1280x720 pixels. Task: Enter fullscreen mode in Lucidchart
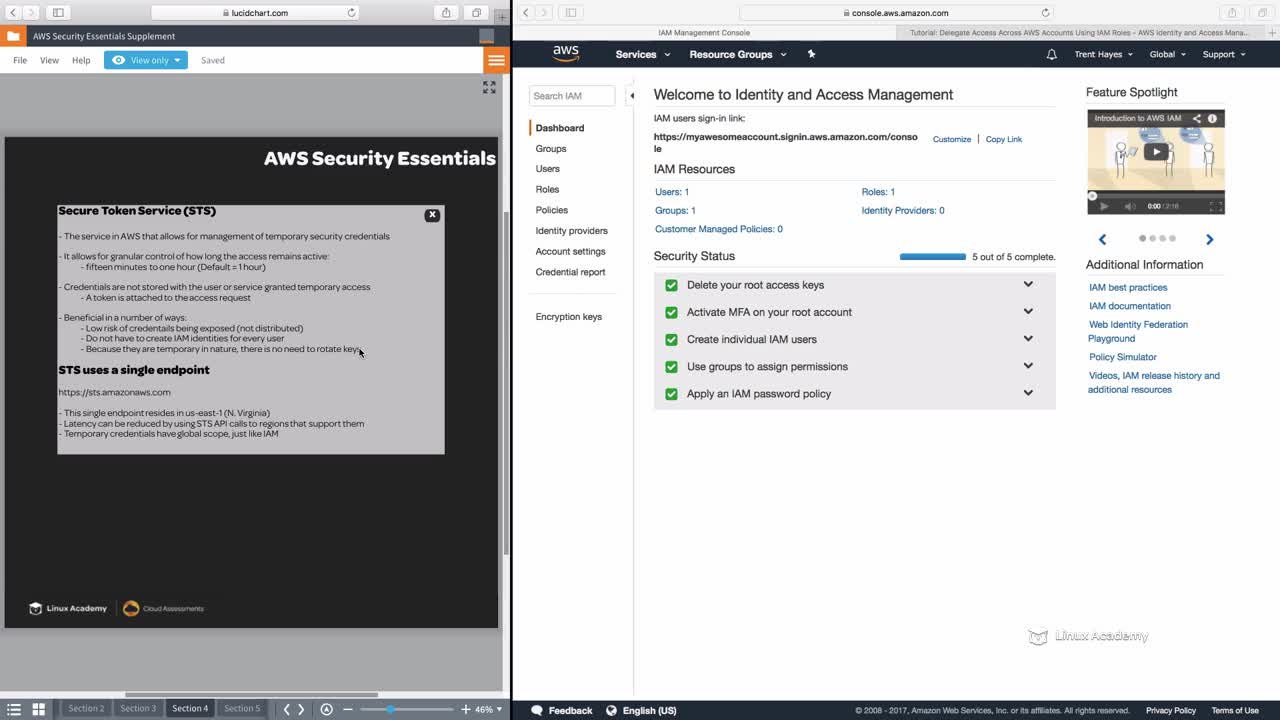pyautogui.click(x=489, y=88)
